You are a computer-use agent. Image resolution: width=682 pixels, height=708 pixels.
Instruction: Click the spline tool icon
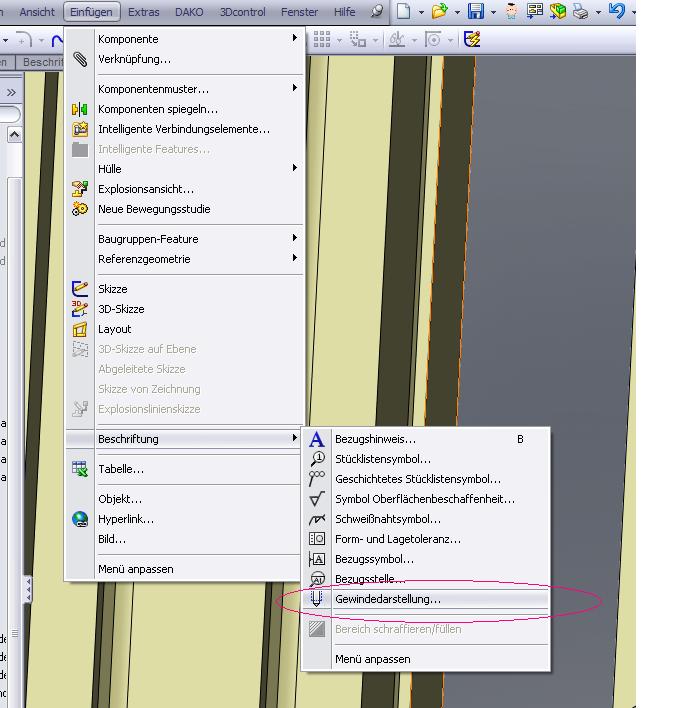pos(57,40)
